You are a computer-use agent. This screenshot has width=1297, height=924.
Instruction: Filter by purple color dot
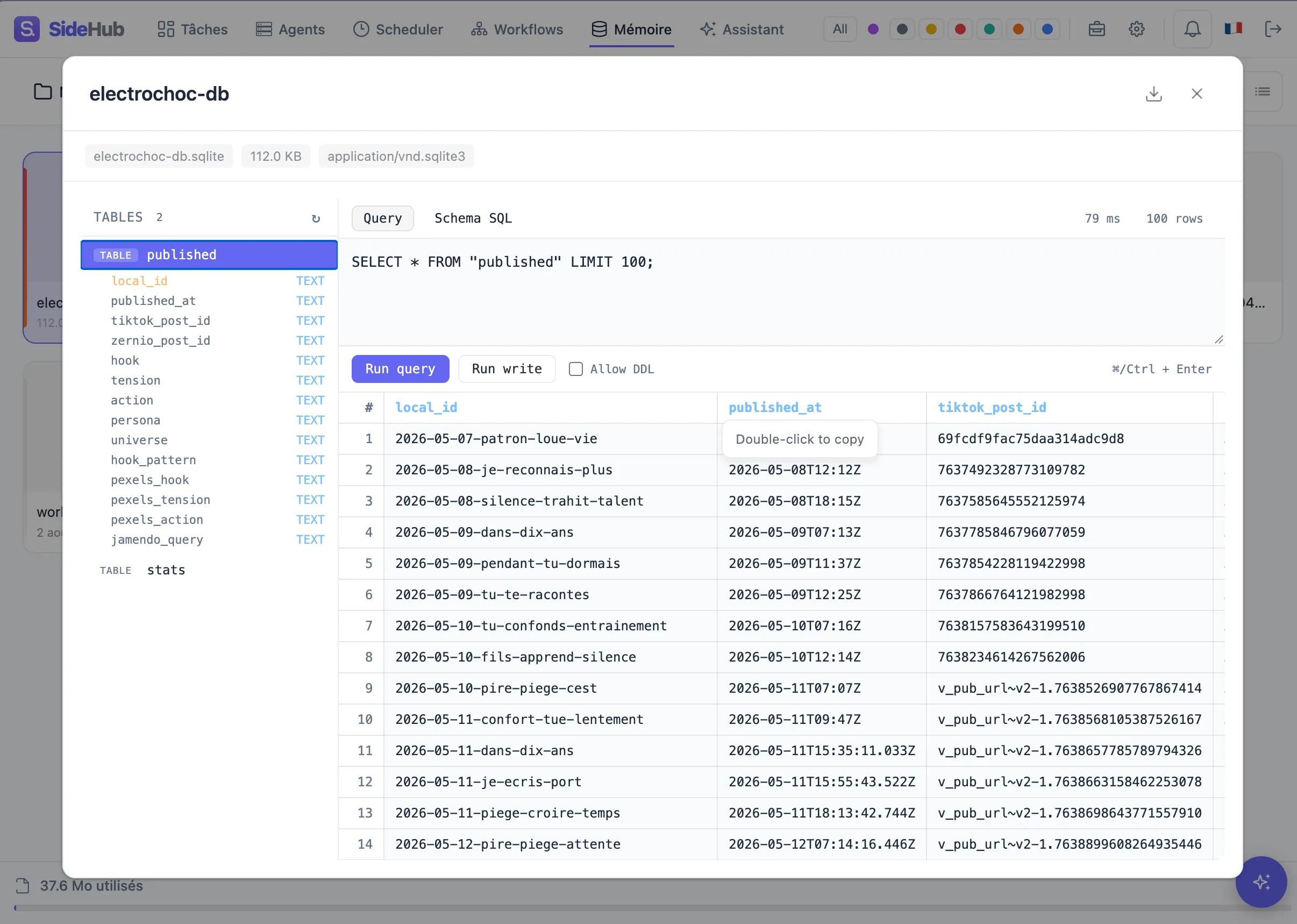click(x=873, y=29)
